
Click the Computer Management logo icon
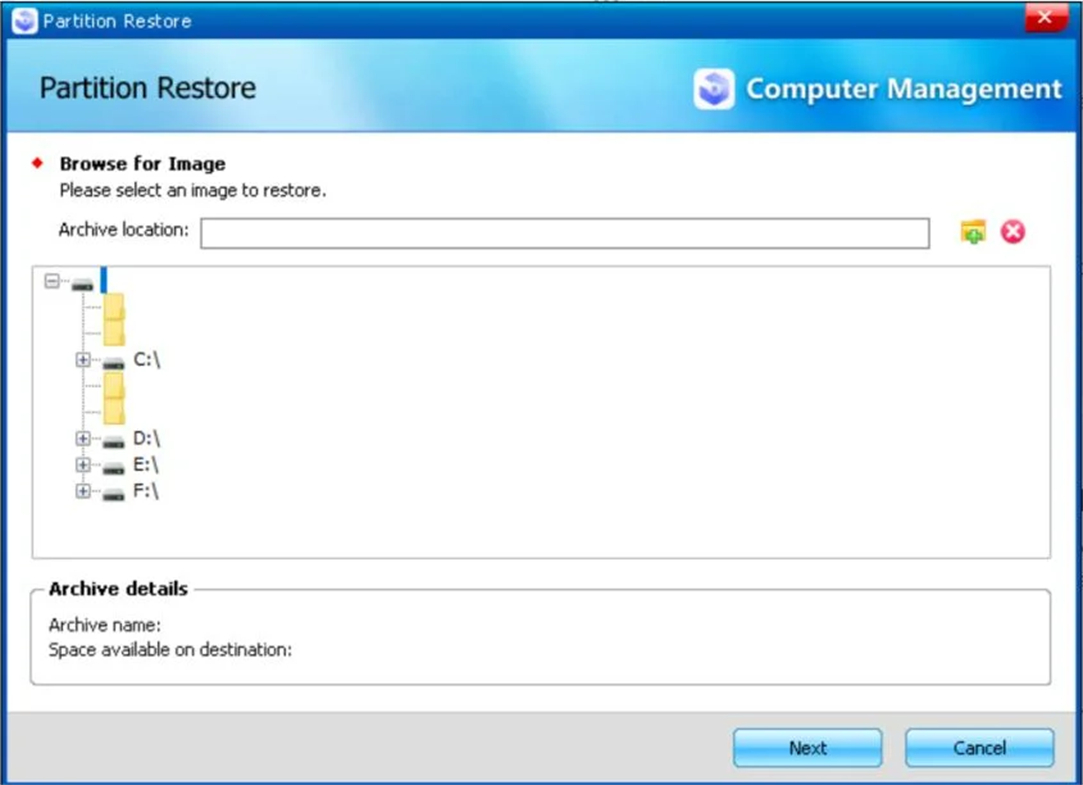click(x=714, y=89)
